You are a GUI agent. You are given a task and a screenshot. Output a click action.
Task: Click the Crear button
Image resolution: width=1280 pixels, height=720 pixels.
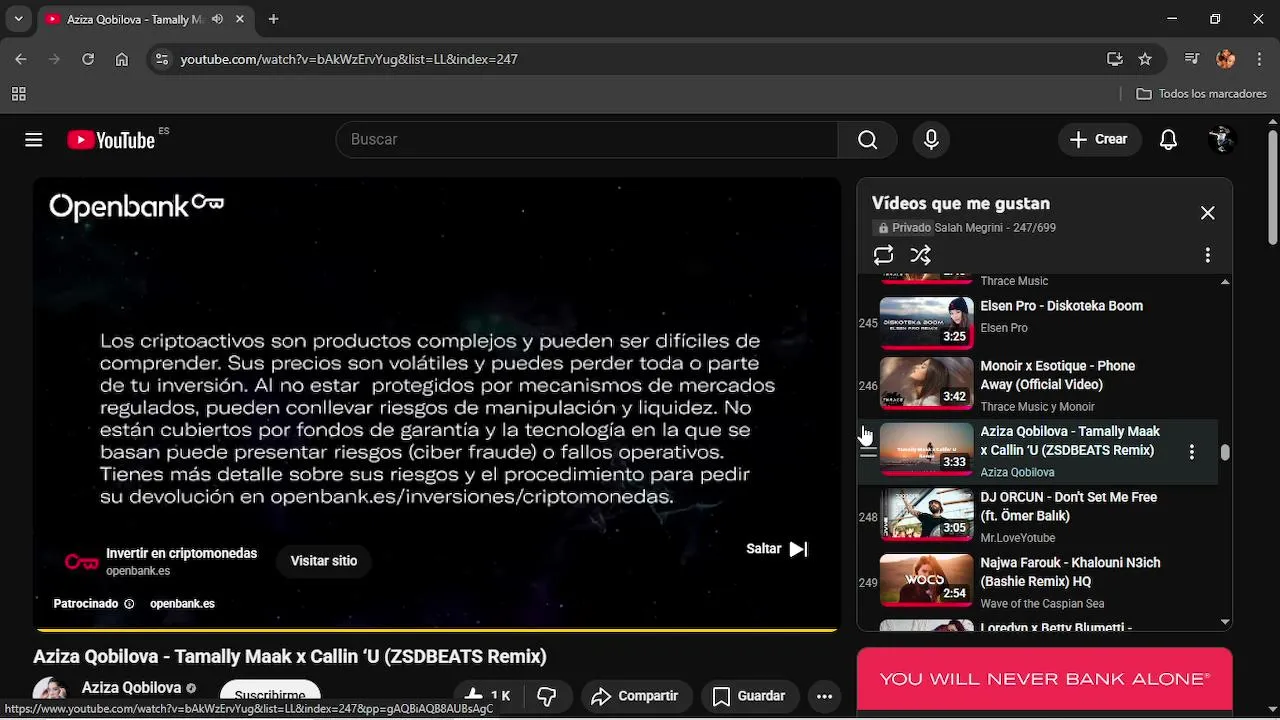(x=1098, y=140)
